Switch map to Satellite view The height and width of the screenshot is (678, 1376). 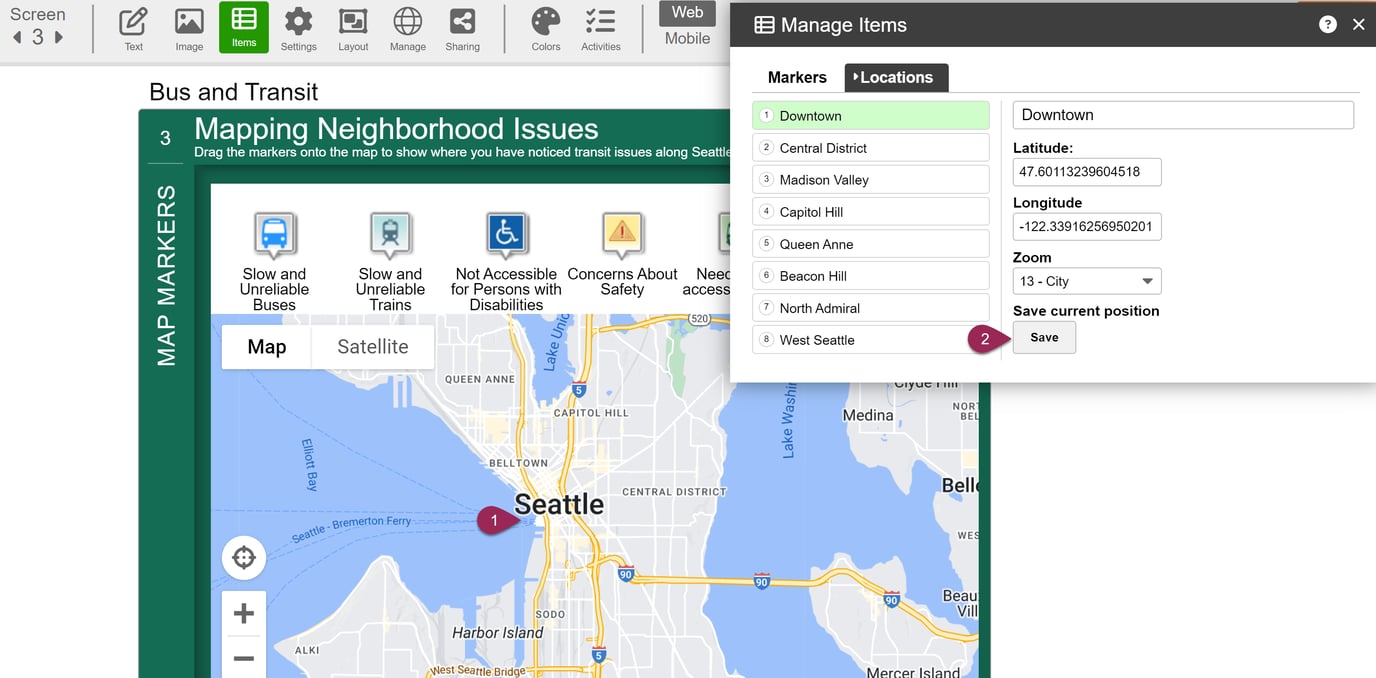click(372, 347)
